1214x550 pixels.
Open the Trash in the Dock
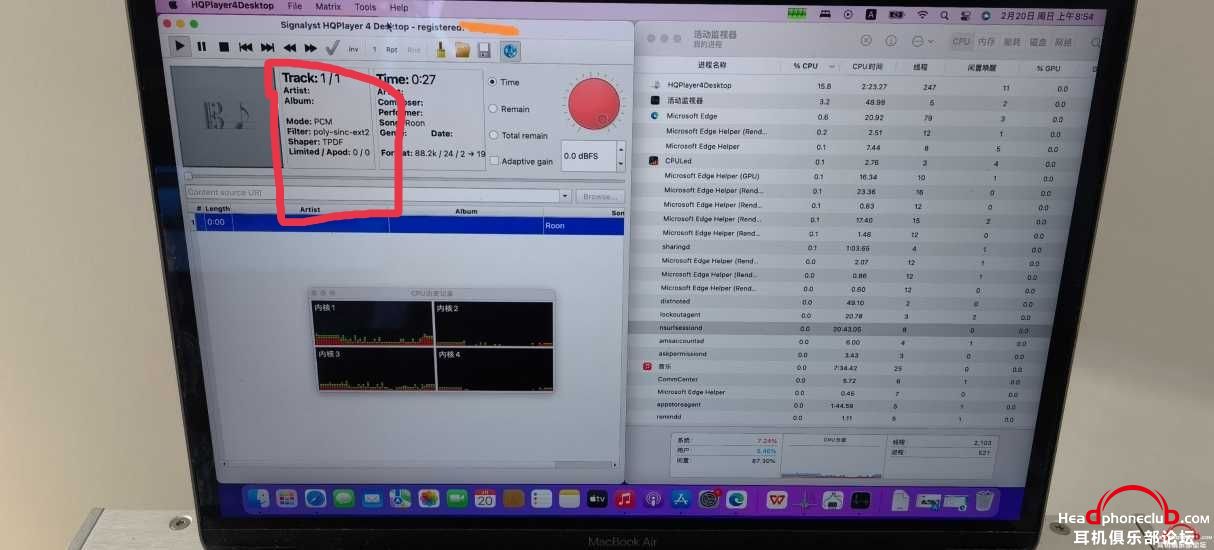coord(984,499)
